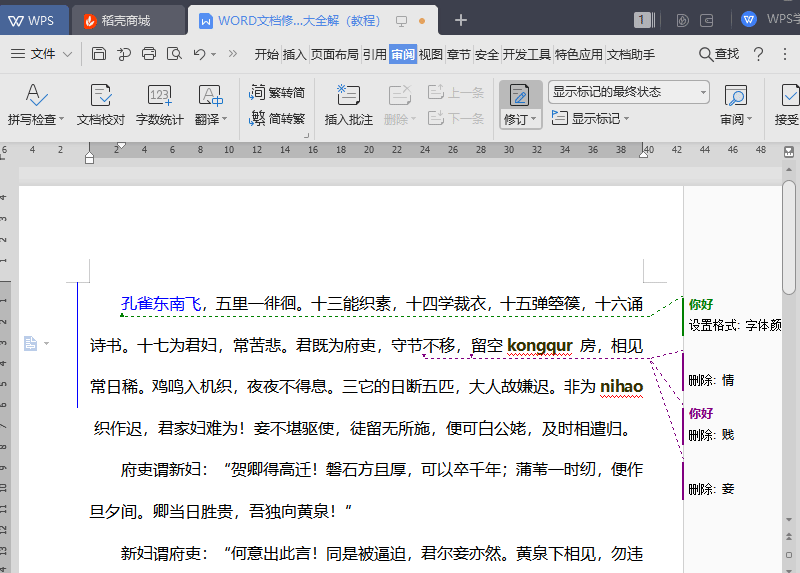Go to 下一条 next comment

click(455, 118)
